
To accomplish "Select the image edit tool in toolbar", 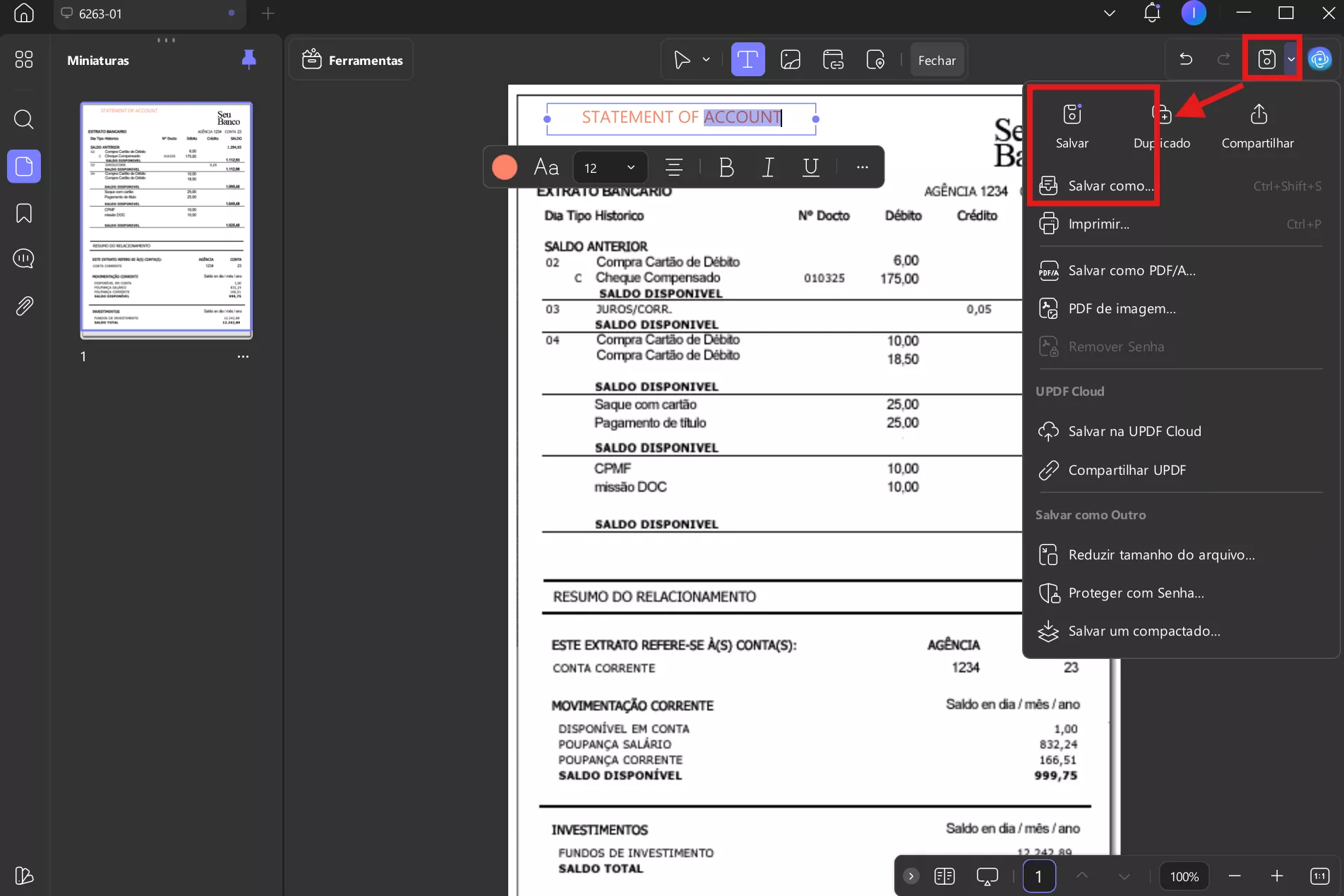I will click(790, 60).
